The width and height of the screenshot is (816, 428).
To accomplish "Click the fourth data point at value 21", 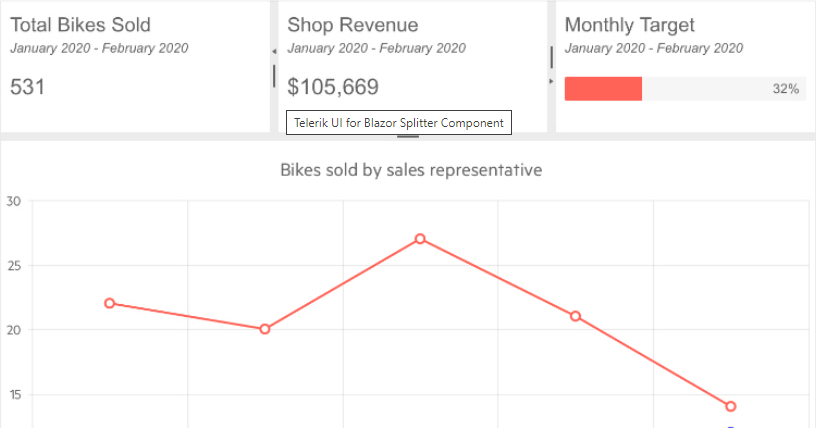I will pos(575,316).
